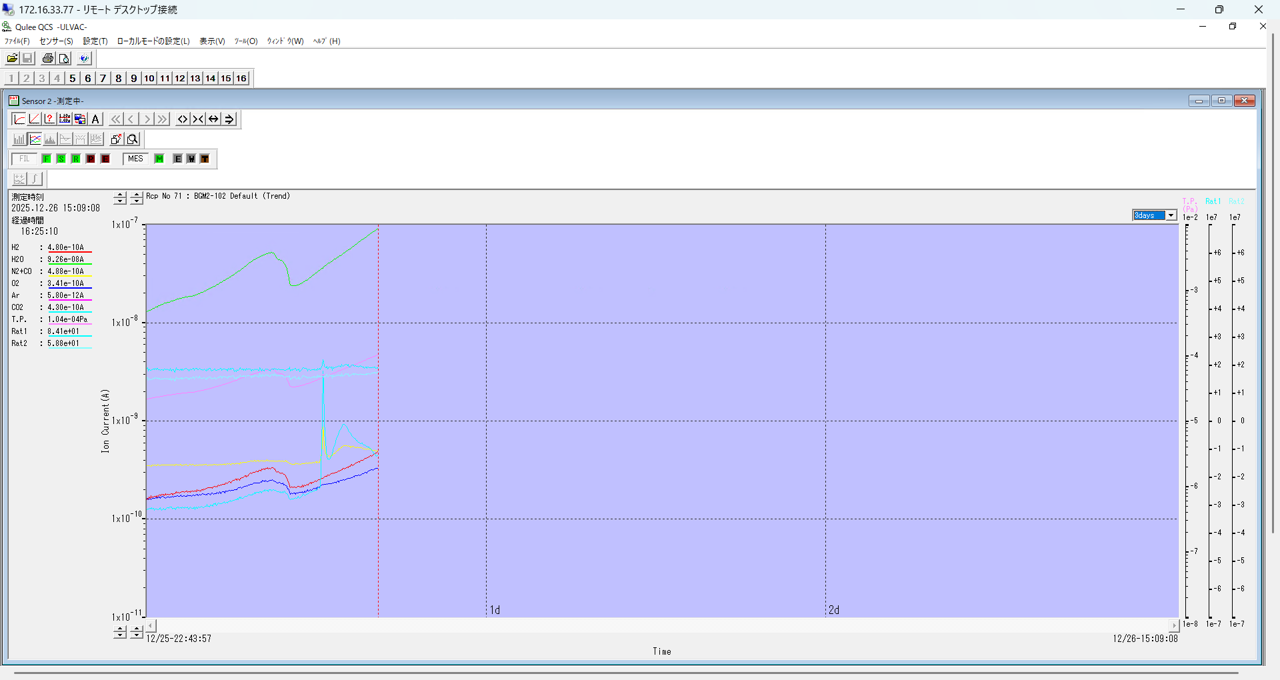Click second stepper below the Y axis

(136, 632)
